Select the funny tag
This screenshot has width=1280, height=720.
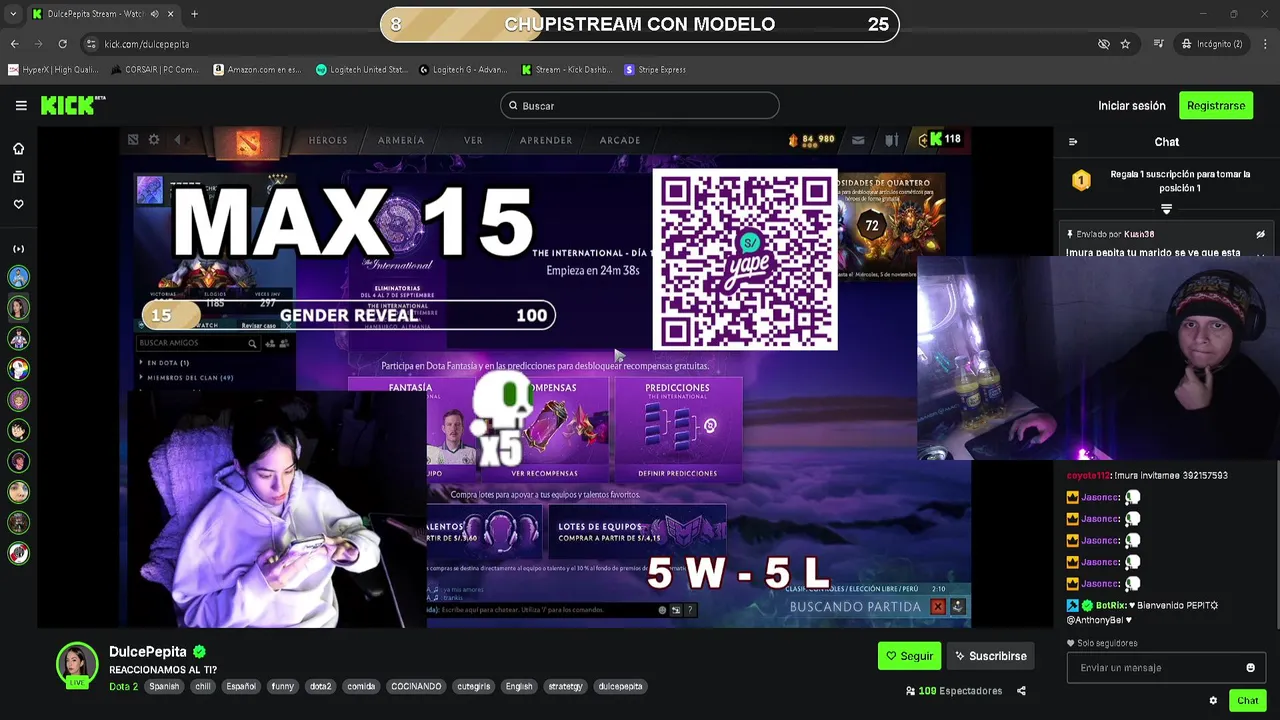pyautogui.click(x=283, y=687)
